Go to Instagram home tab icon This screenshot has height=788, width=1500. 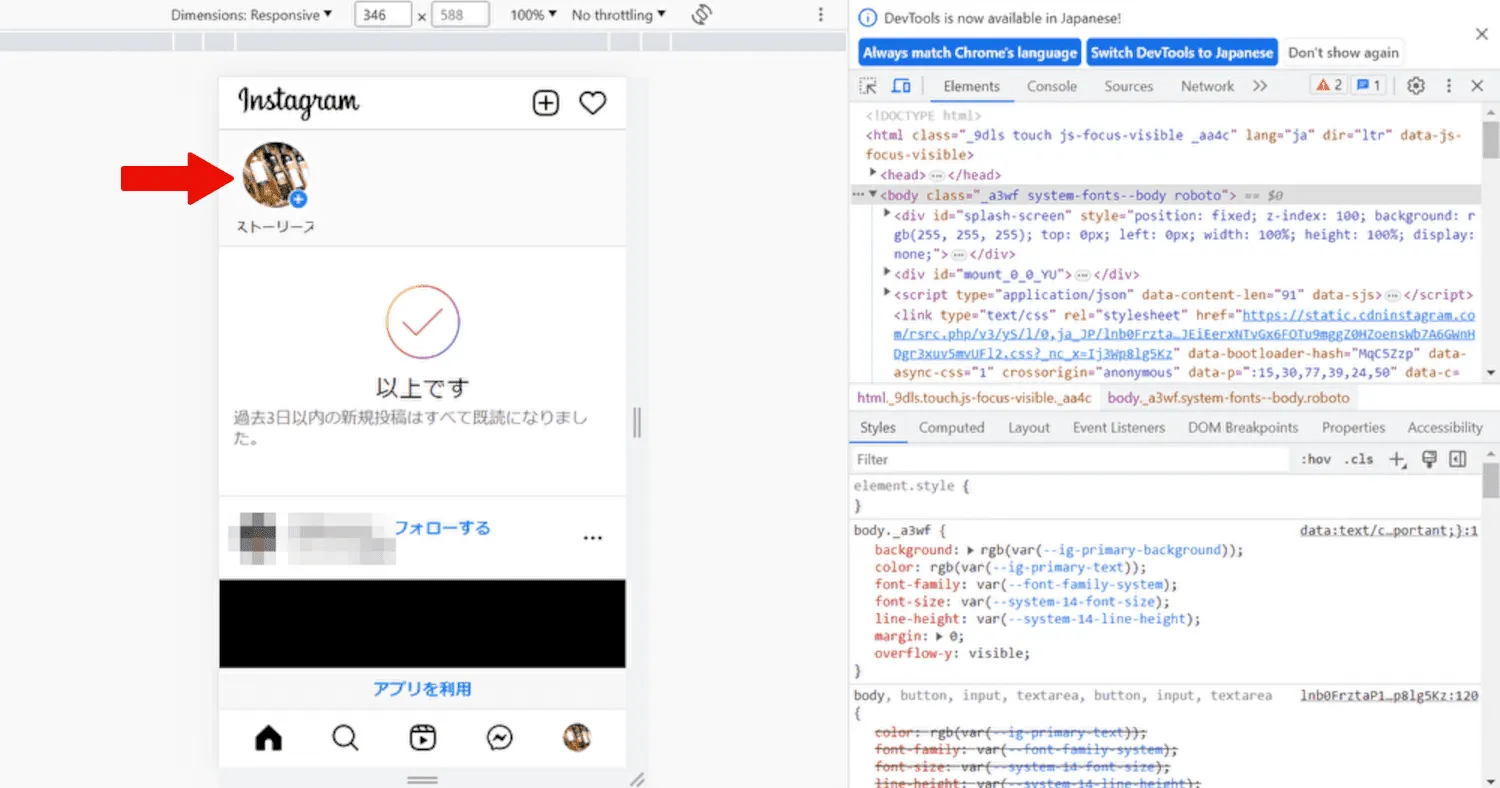pyautogui.click(x=269, y=738)
